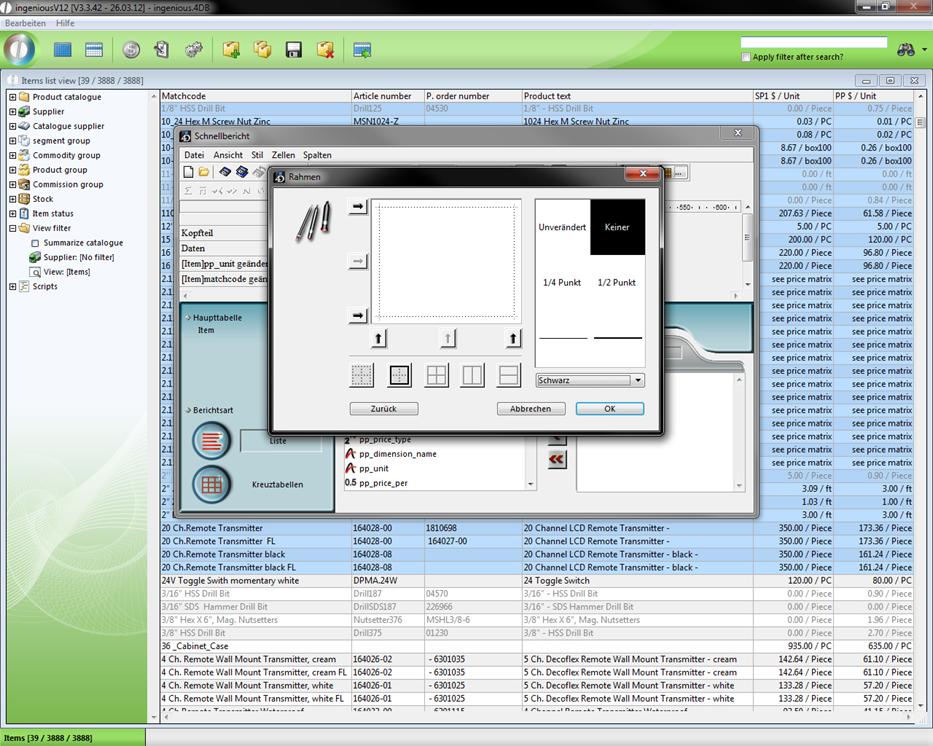Click the Zurück button

coord(384,409)
